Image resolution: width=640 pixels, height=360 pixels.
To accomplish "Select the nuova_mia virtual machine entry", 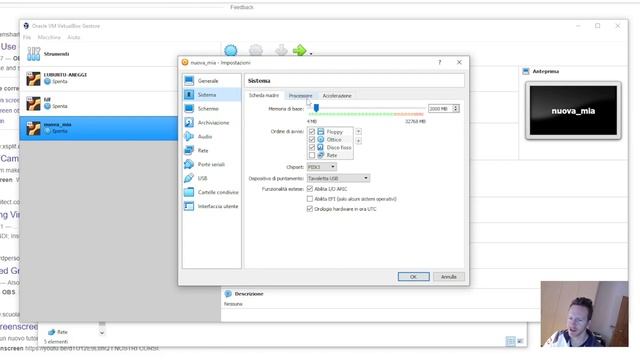I will [98, 128].
